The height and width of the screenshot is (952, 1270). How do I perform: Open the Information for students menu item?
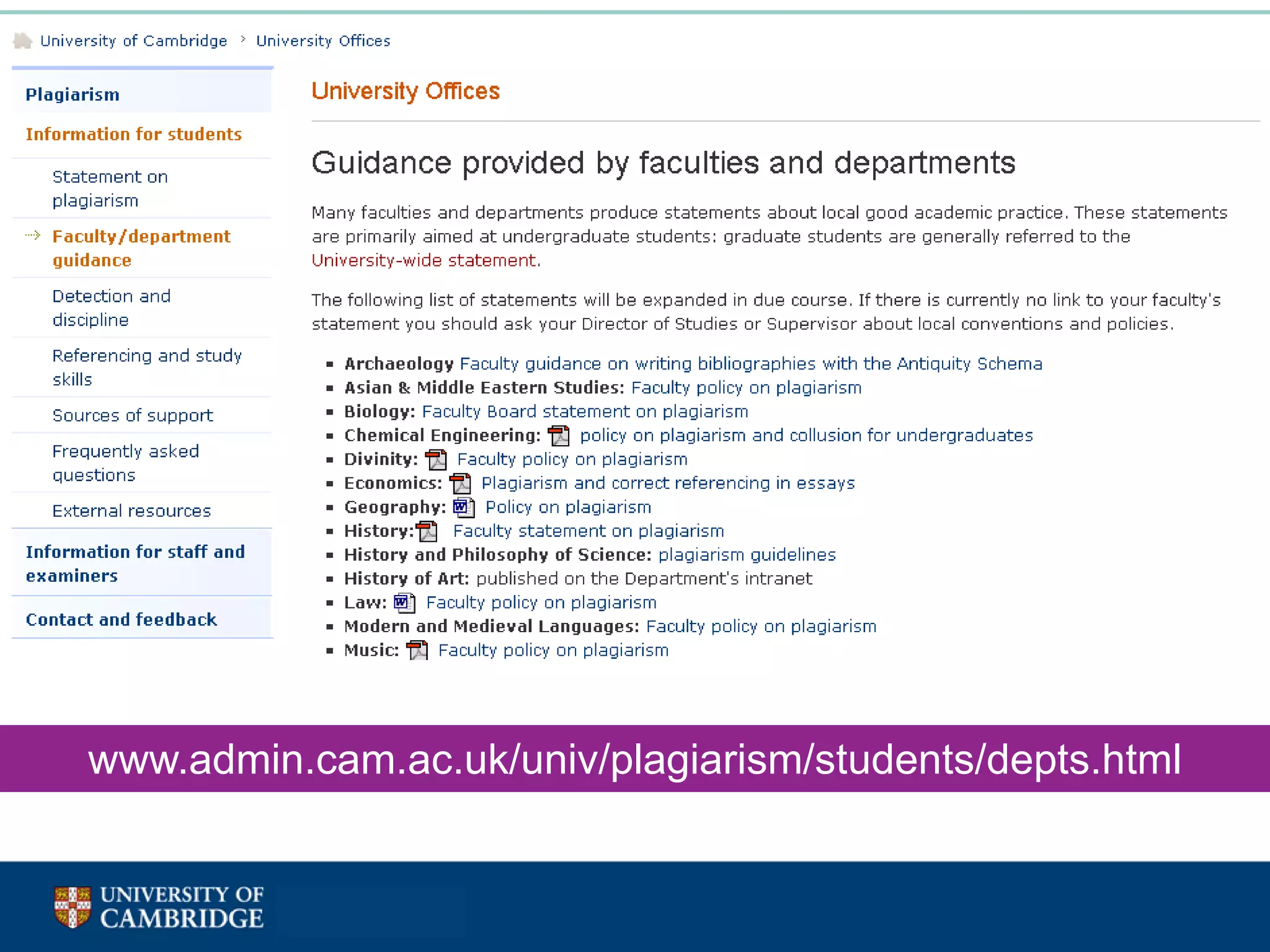pyautogui.click(x=133, y=134)
